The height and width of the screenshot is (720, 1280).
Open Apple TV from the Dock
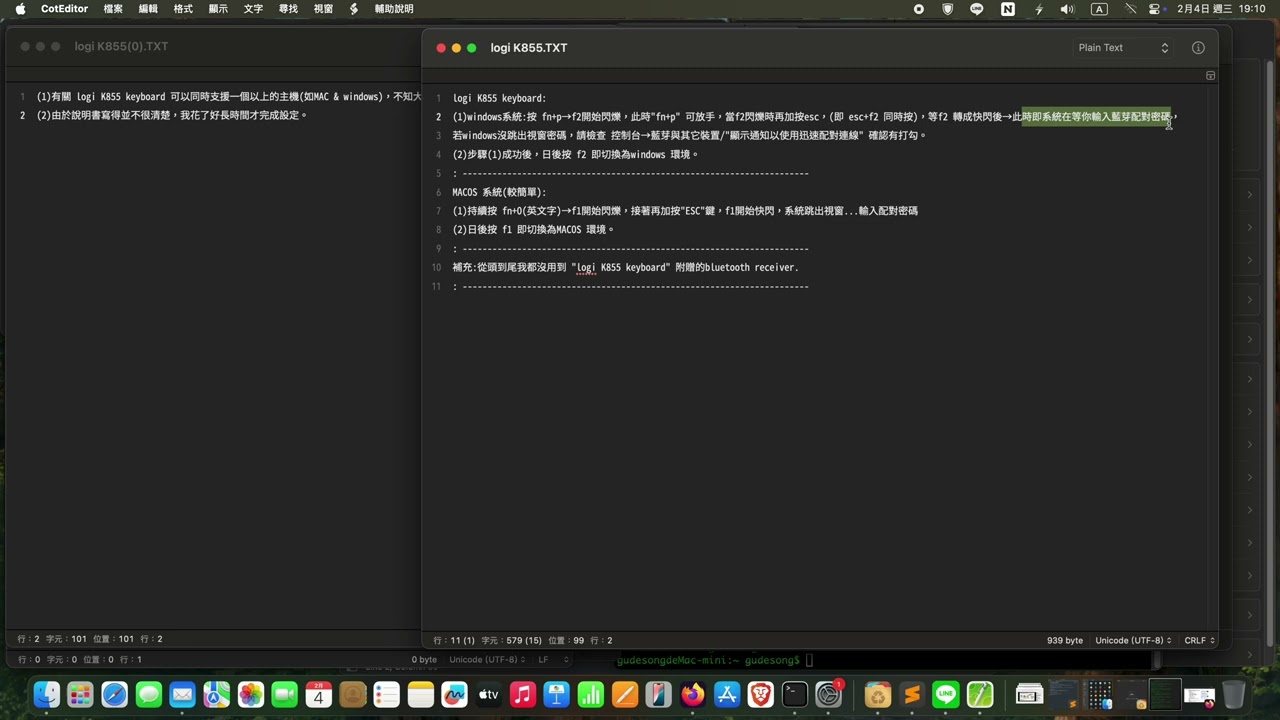coord(488,694)
